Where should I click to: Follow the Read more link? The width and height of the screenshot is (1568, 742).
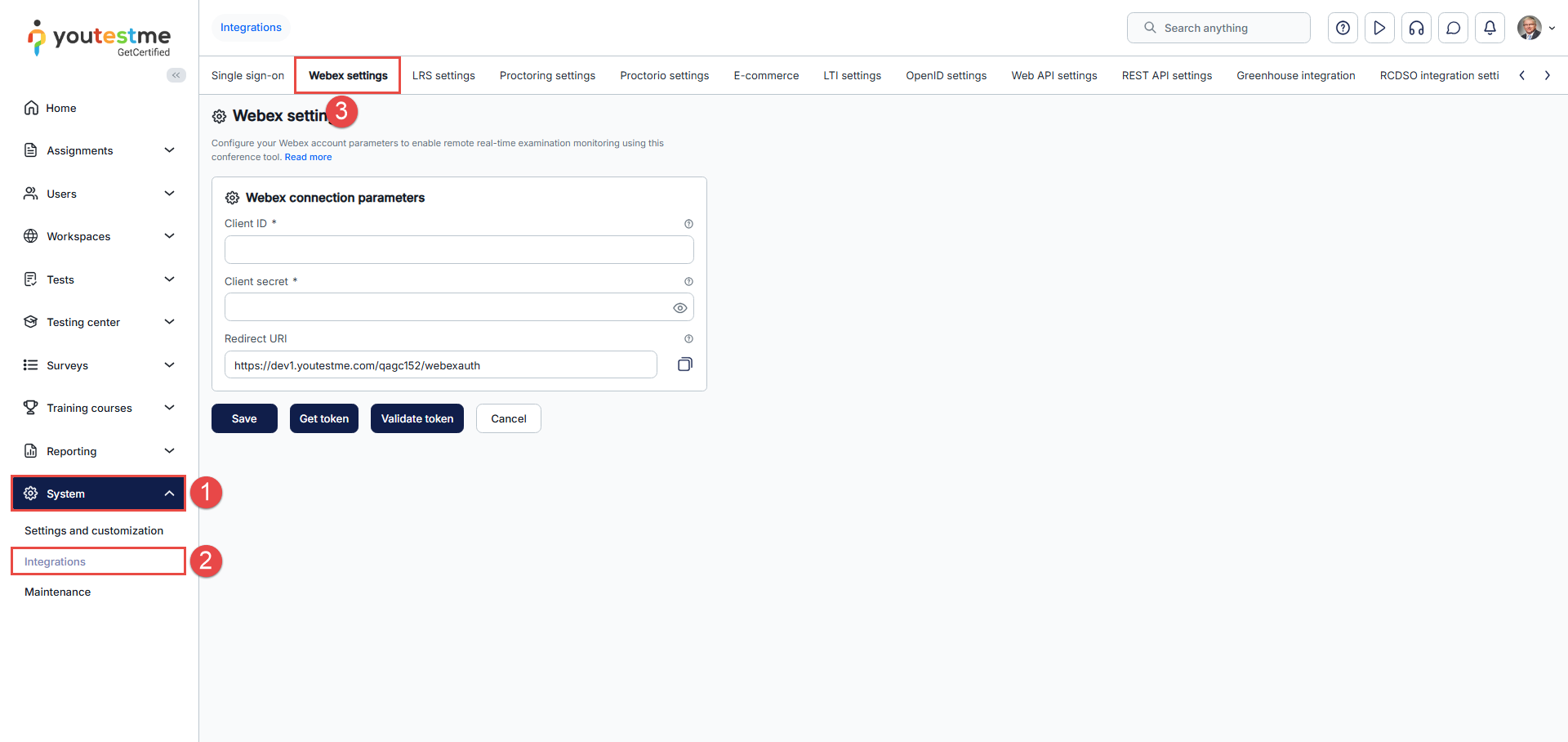tap(308, 157)
